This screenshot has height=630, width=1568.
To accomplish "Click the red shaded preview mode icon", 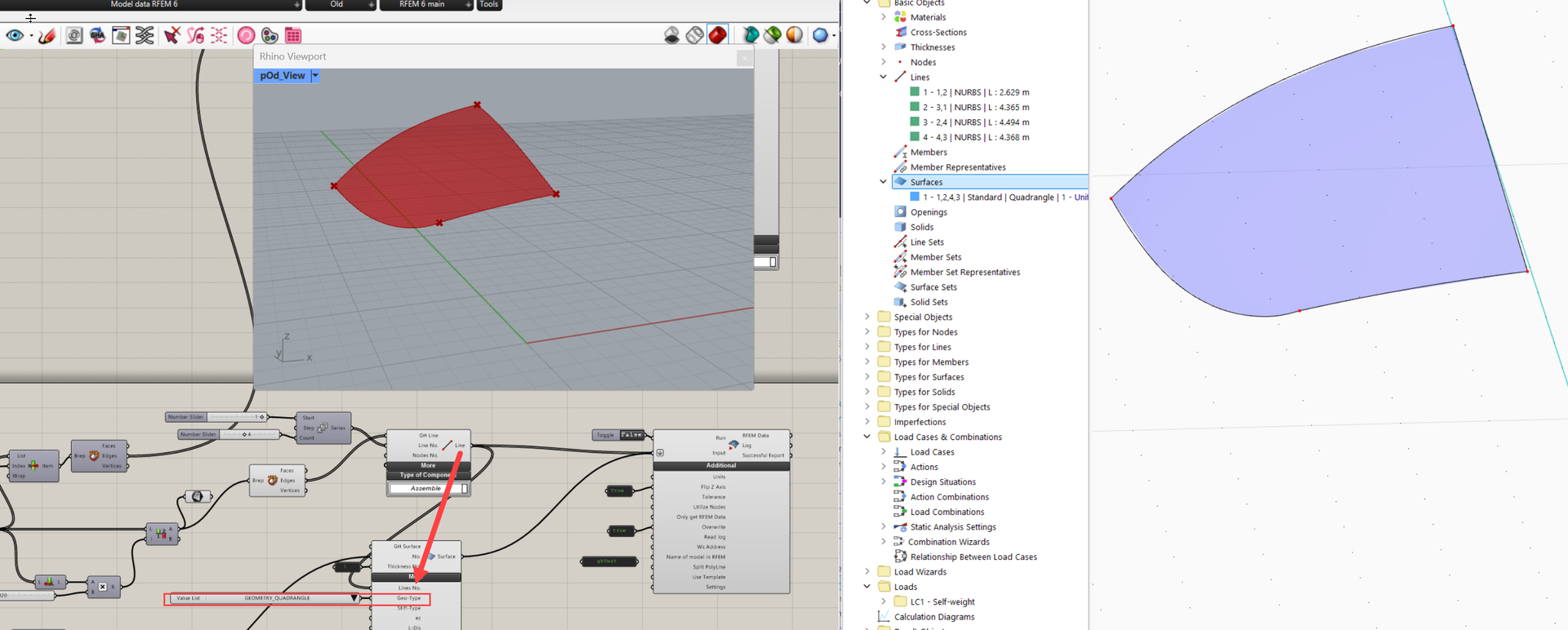I will point(718,35).
